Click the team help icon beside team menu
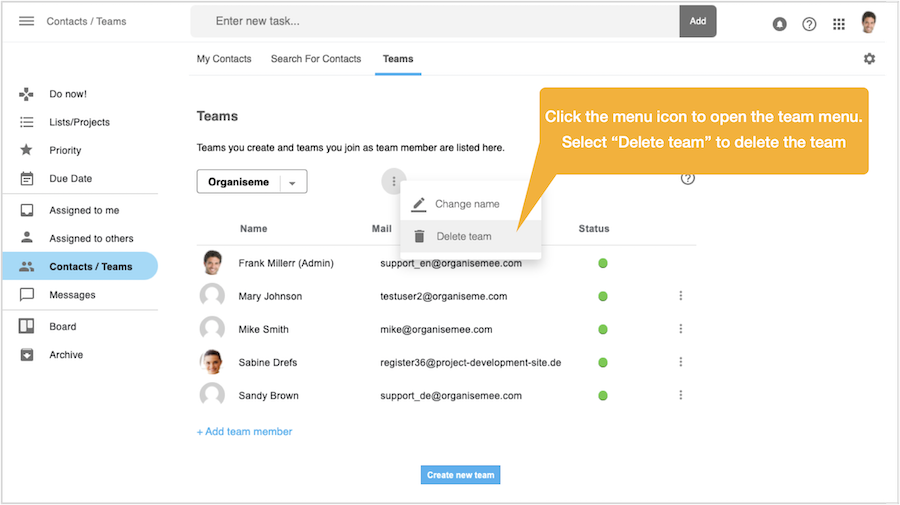The height and width of the screenshot is (505, 900). (x=687, y=179)
